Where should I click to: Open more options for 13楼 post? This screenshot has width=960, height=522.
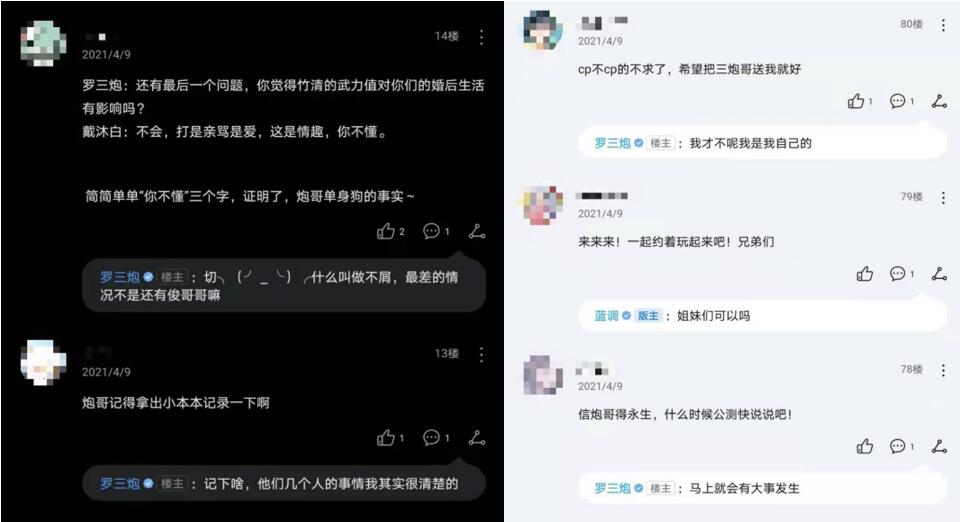(x=482, y=354)
